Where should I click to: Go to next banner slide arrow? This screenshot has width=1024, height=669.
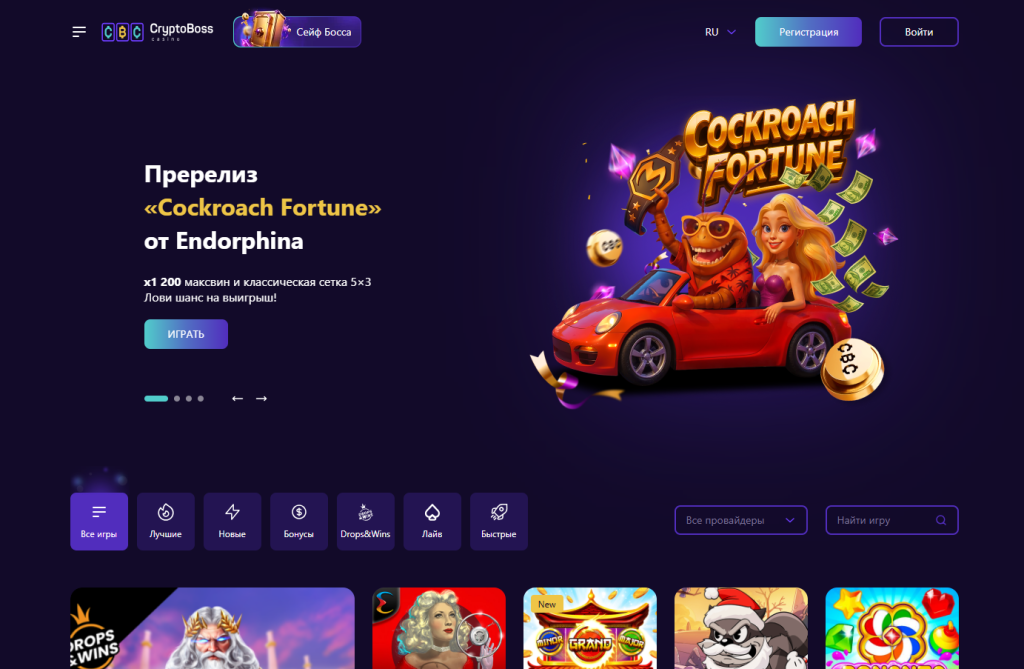tap(261, 399)
